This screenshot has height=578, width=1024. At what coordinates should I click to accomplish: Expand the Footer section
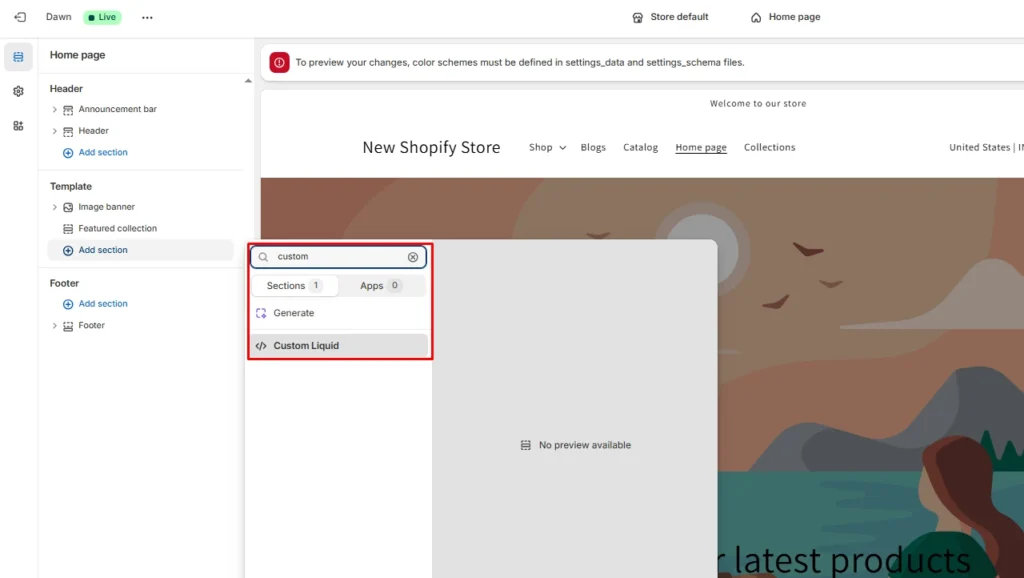pos(56,325)
